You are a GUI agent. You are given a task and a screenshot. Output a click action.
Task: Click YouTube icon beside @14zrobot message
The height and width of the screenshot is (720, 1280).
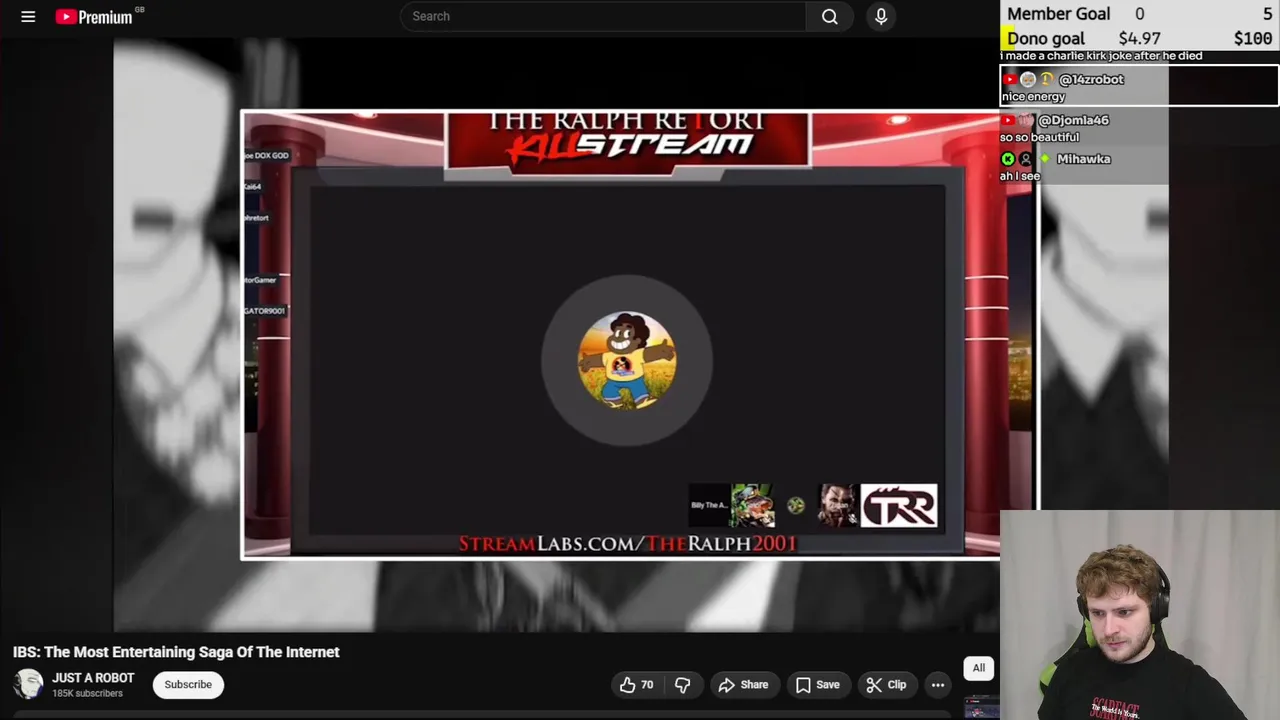1009,79
